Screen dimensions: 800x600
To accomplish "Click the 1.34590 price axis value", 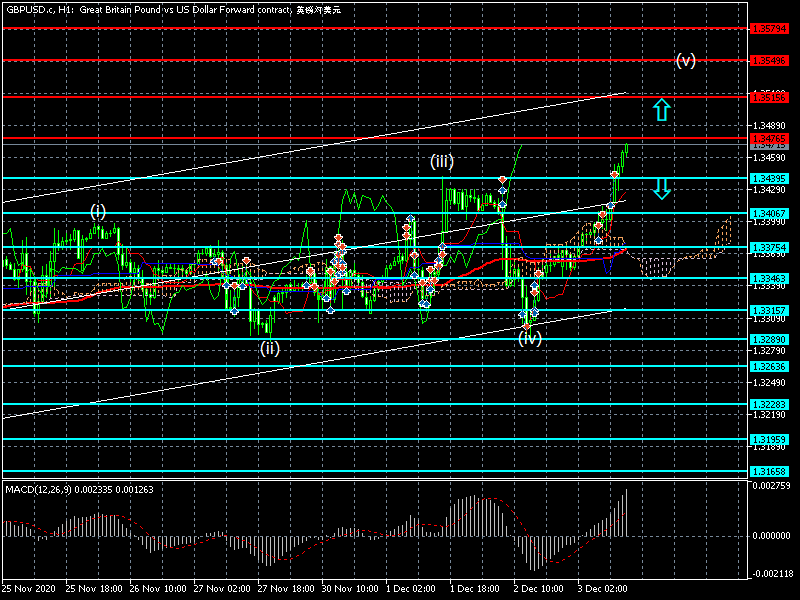I will coord(769,158).
